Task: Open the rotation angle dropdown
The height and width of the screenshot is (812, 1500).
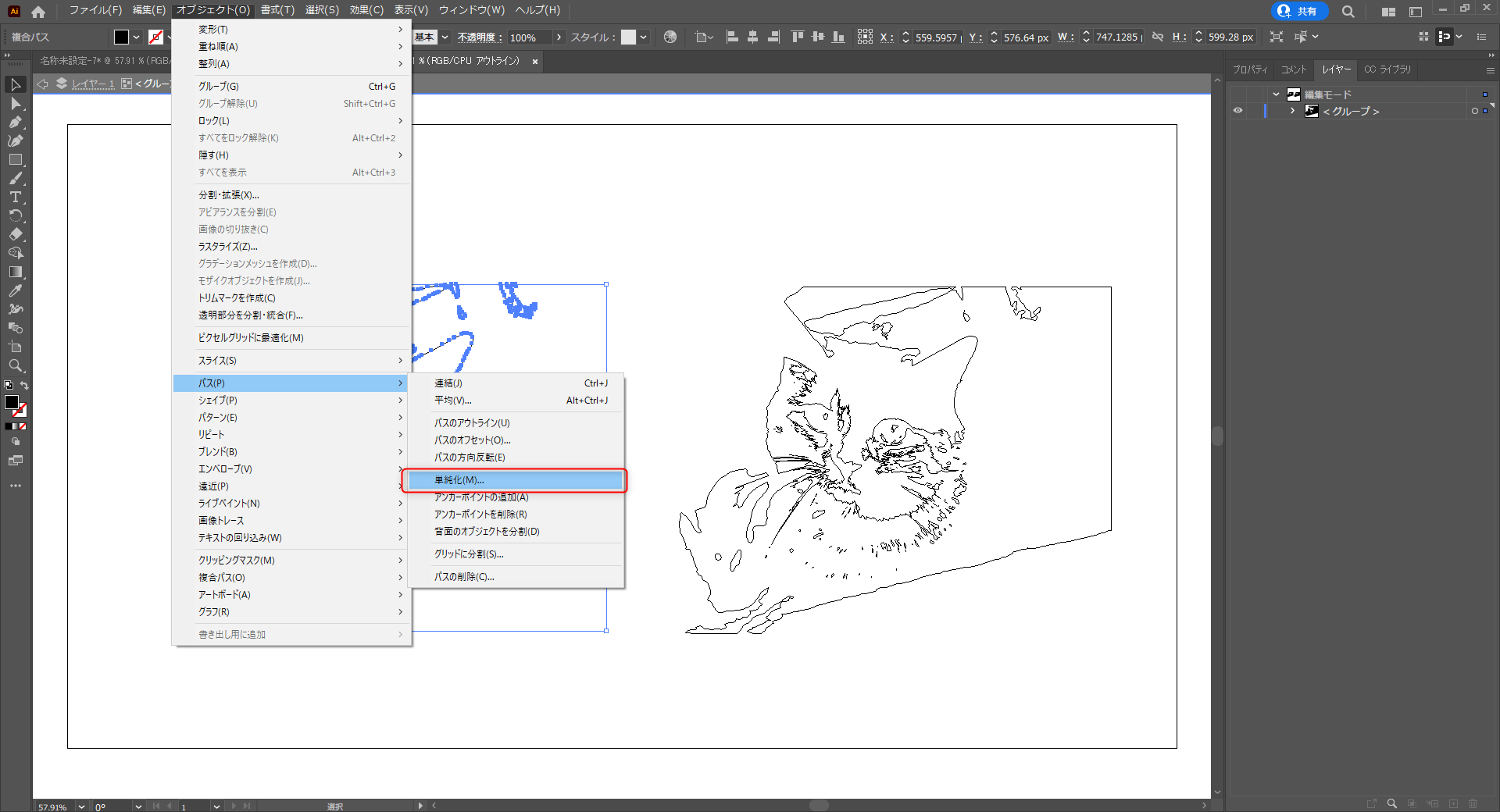Action: pos(138,807)
